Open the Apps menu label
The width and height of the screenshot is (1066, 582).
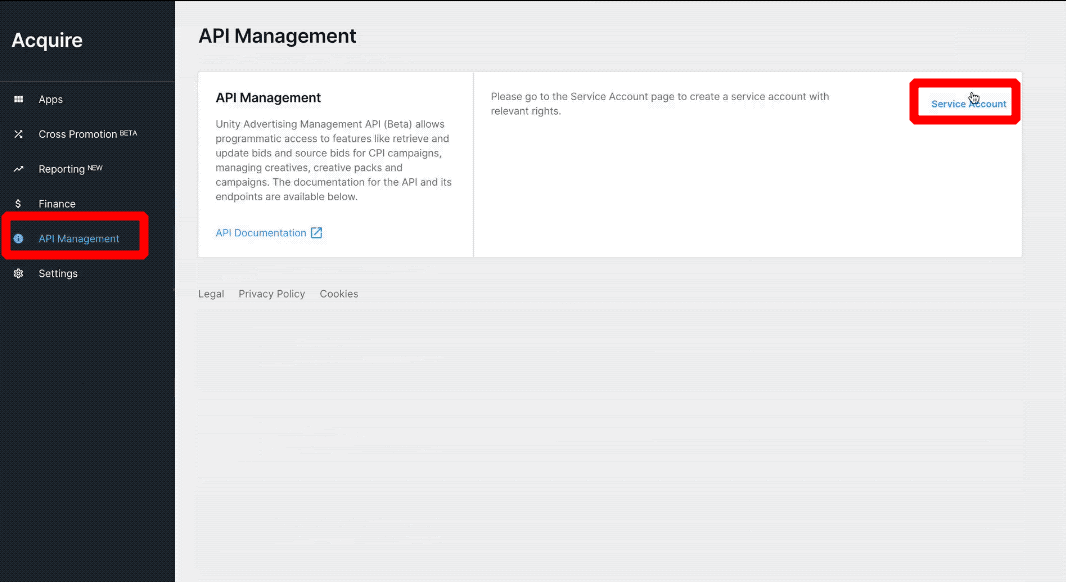tap(50, 100)
